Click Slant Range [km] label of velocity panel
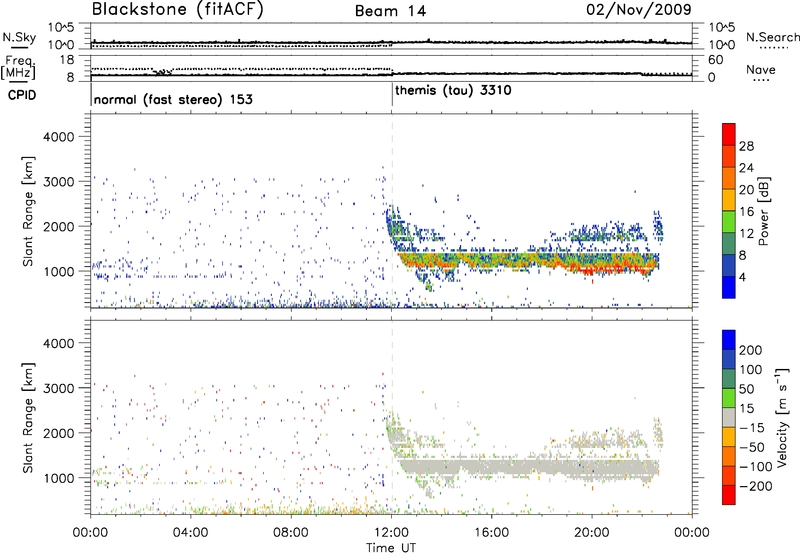The width and height of the screenshot is (800, 554). click(29, 418)
